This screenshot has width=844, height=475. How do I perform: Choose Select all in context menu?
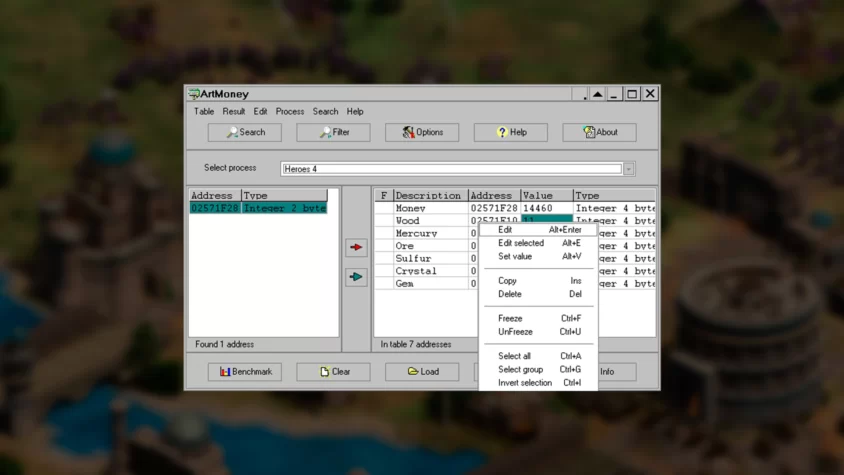pos(538,357)
